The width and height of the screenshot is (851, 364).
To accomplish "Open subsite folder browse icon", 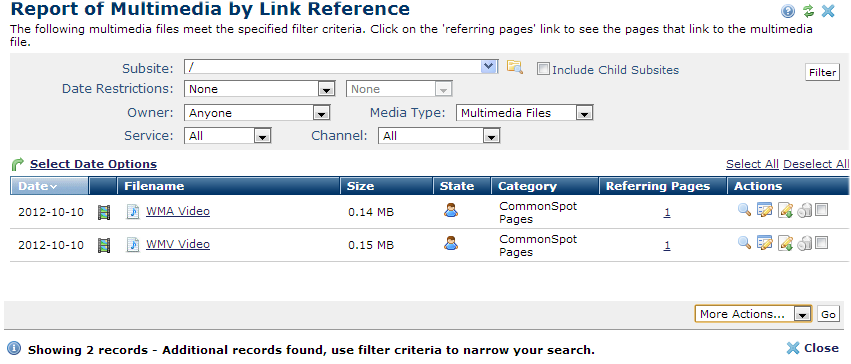I will (x=515, y=67).
